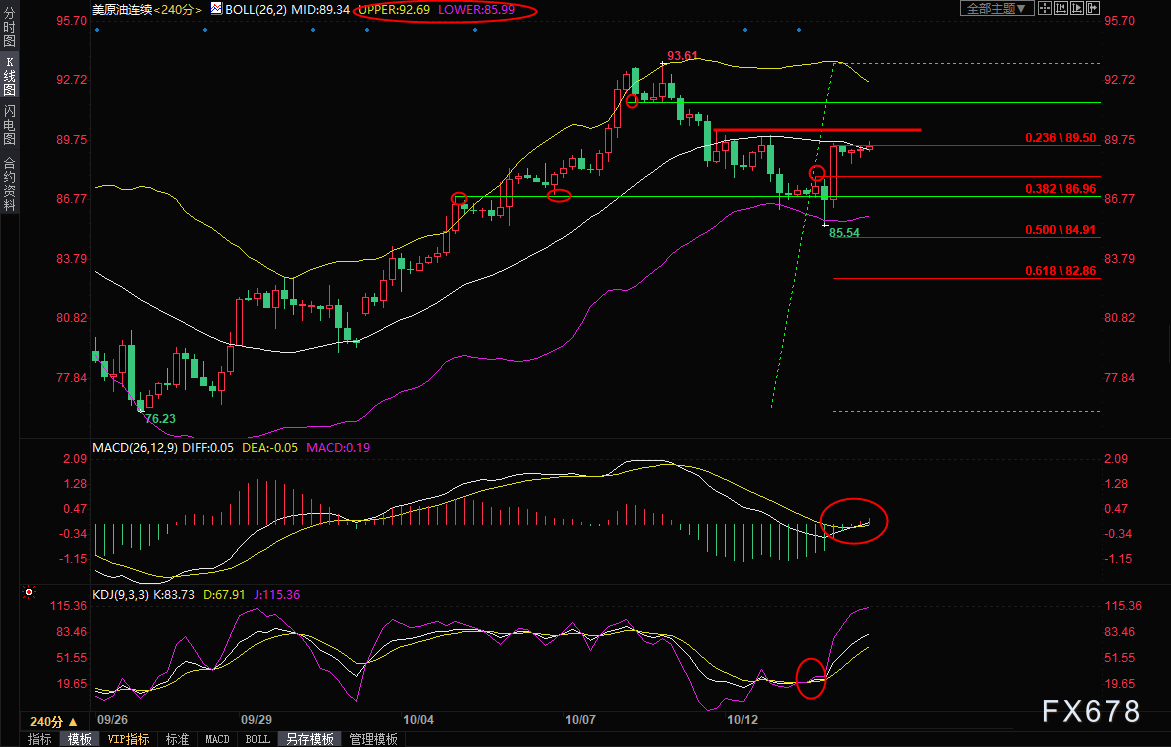Screen dimensions: 1171x747
Task: Select the K线图 view tab
Action: (x=10, y=76)
